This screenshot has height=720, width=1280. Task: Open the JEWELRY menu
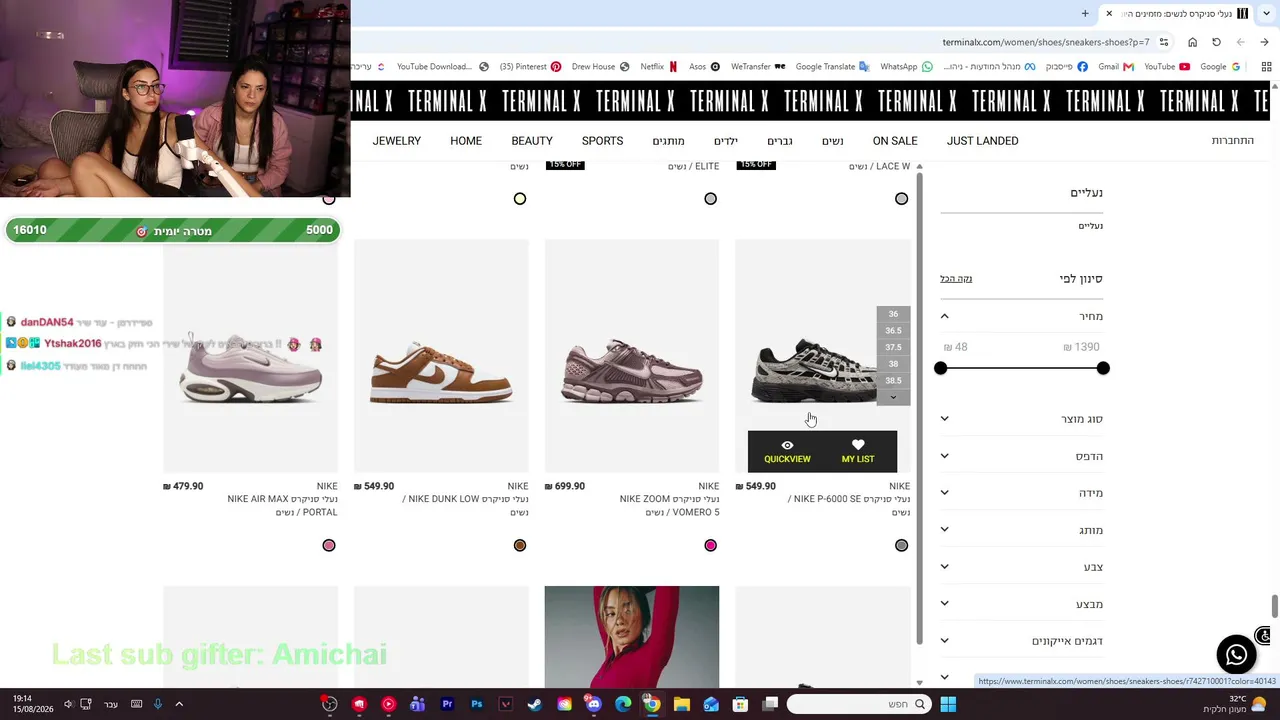(x=397, y=141)
